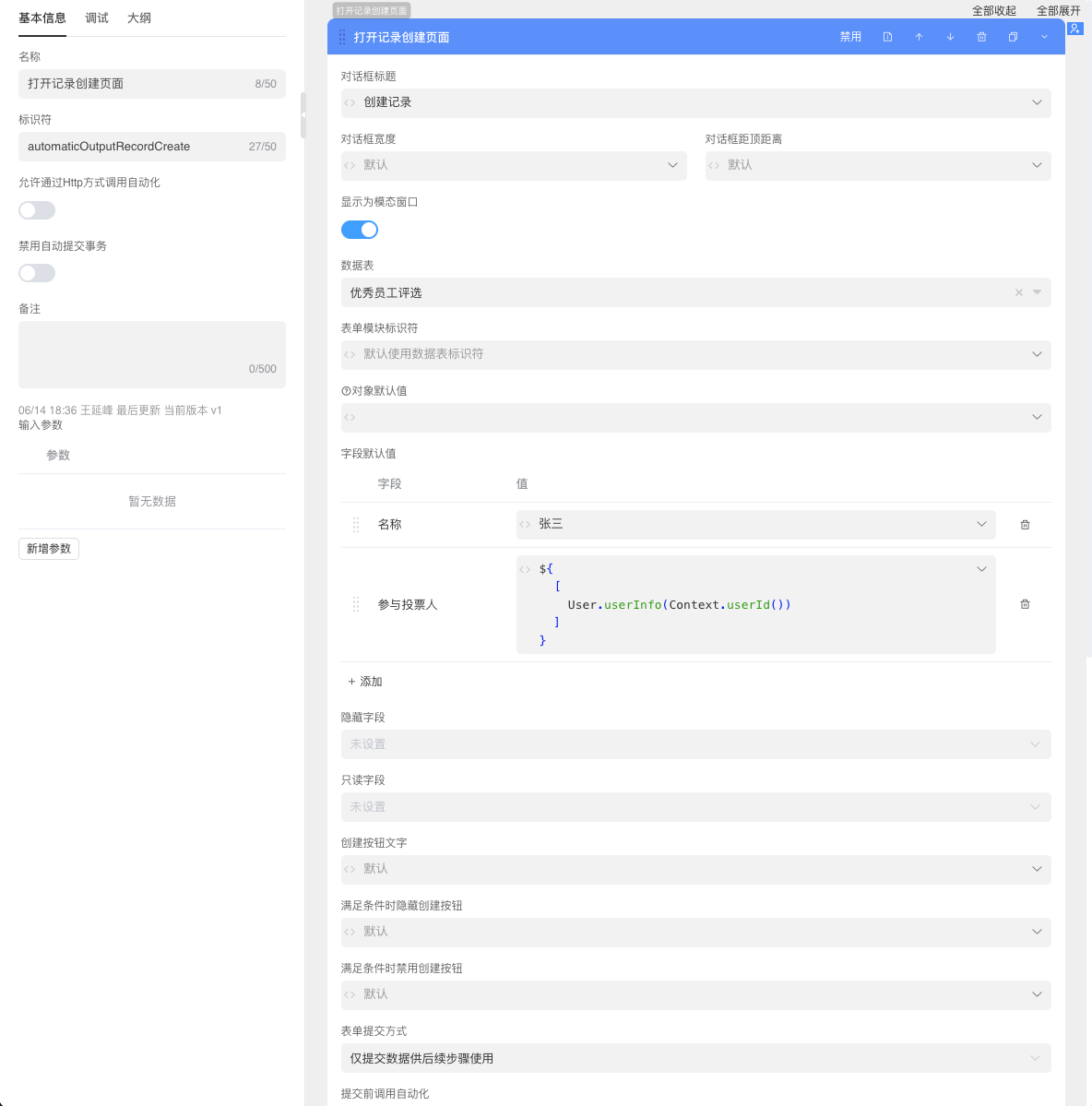
Task: Click the move step down arrow icon
Action: [x=950, y=37]
